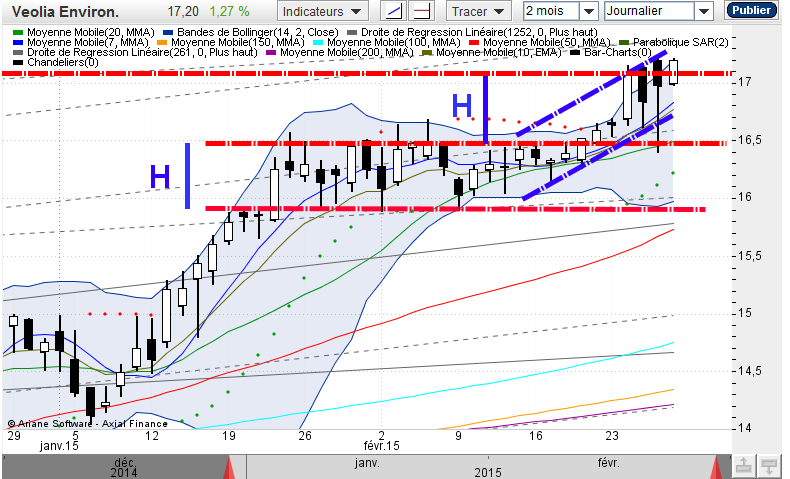Click the selected janv.–févr. timeline range
This screenshot has height=479, width=790.
pos(474,467)
